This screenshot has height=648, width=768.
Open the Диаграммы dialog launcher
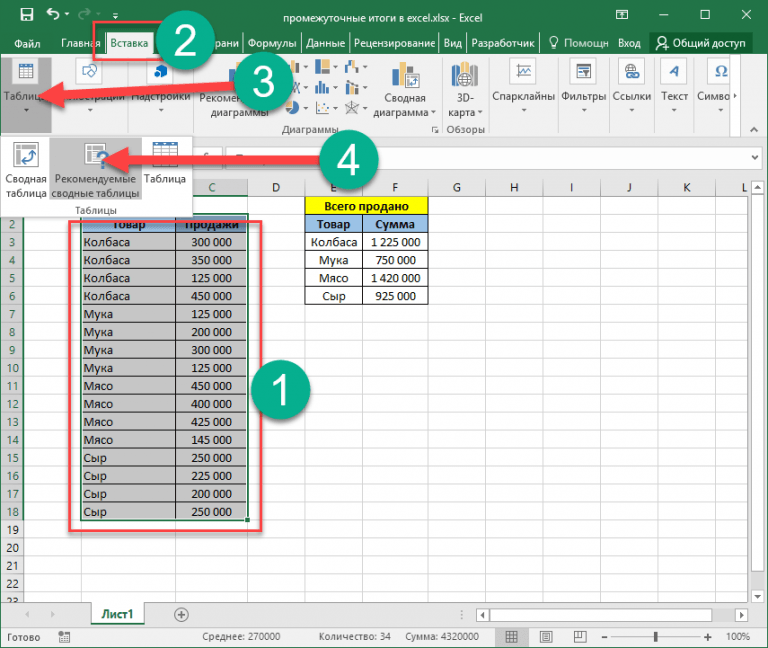(x=434, y=130)
